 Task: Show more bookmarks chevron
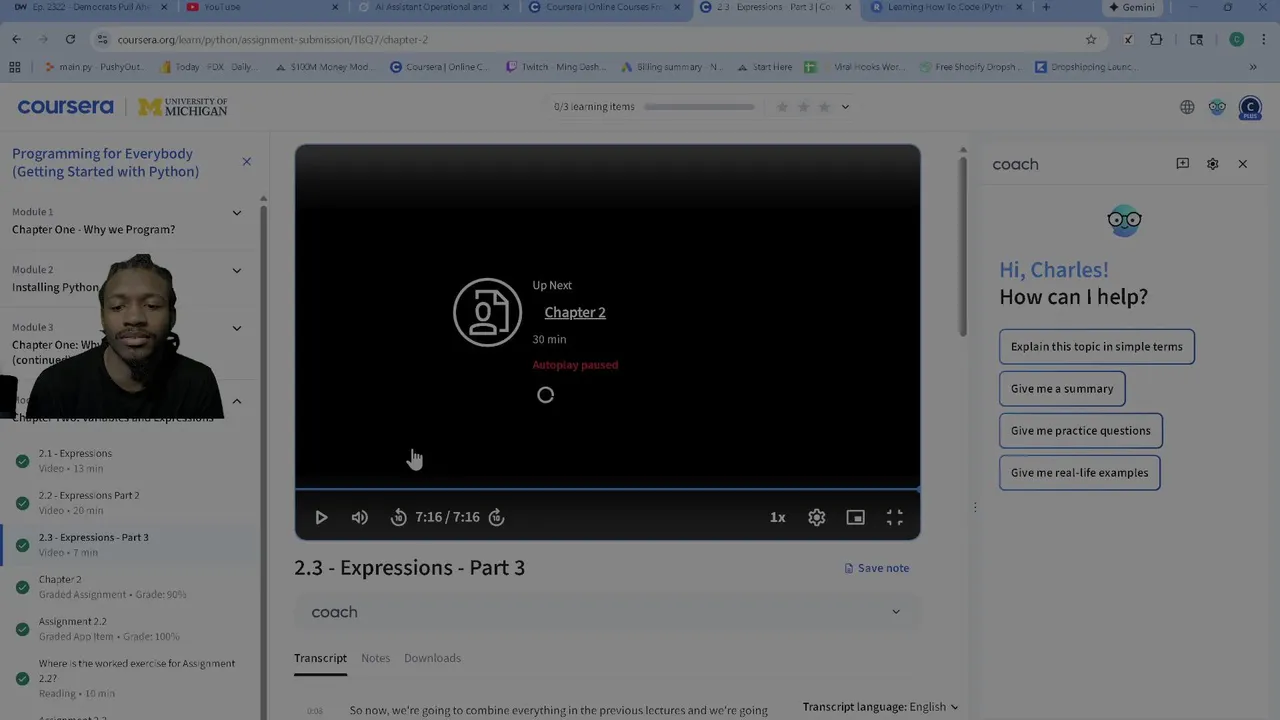[1253, 67]
